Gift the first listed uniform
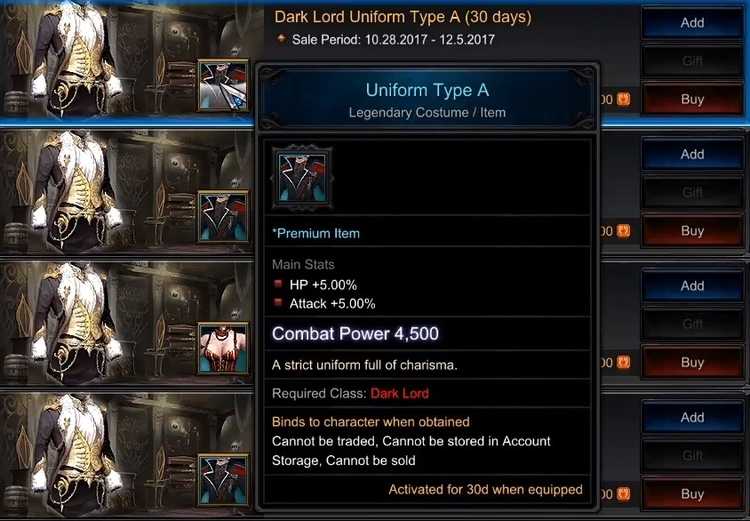The image size is (750, 521). point(692,61)
